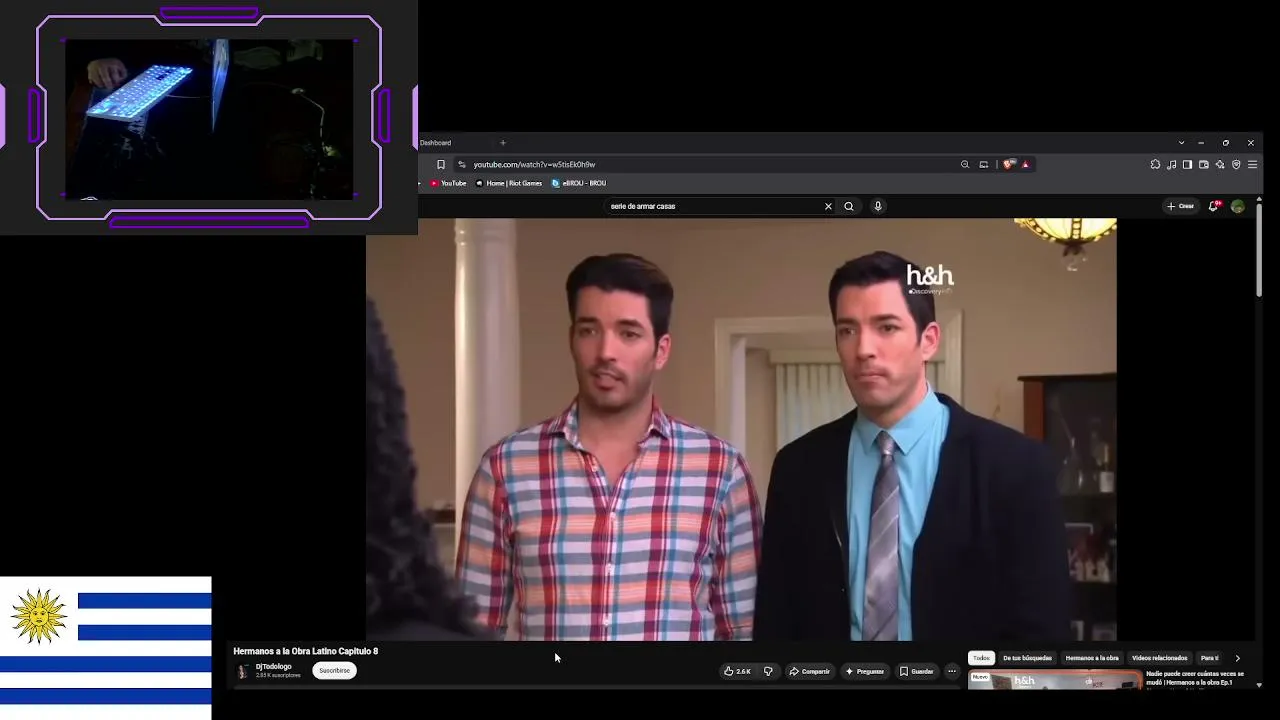Click the YouTube video player
The height and width of the screenshot is (720, 1280).
(741, 429)
